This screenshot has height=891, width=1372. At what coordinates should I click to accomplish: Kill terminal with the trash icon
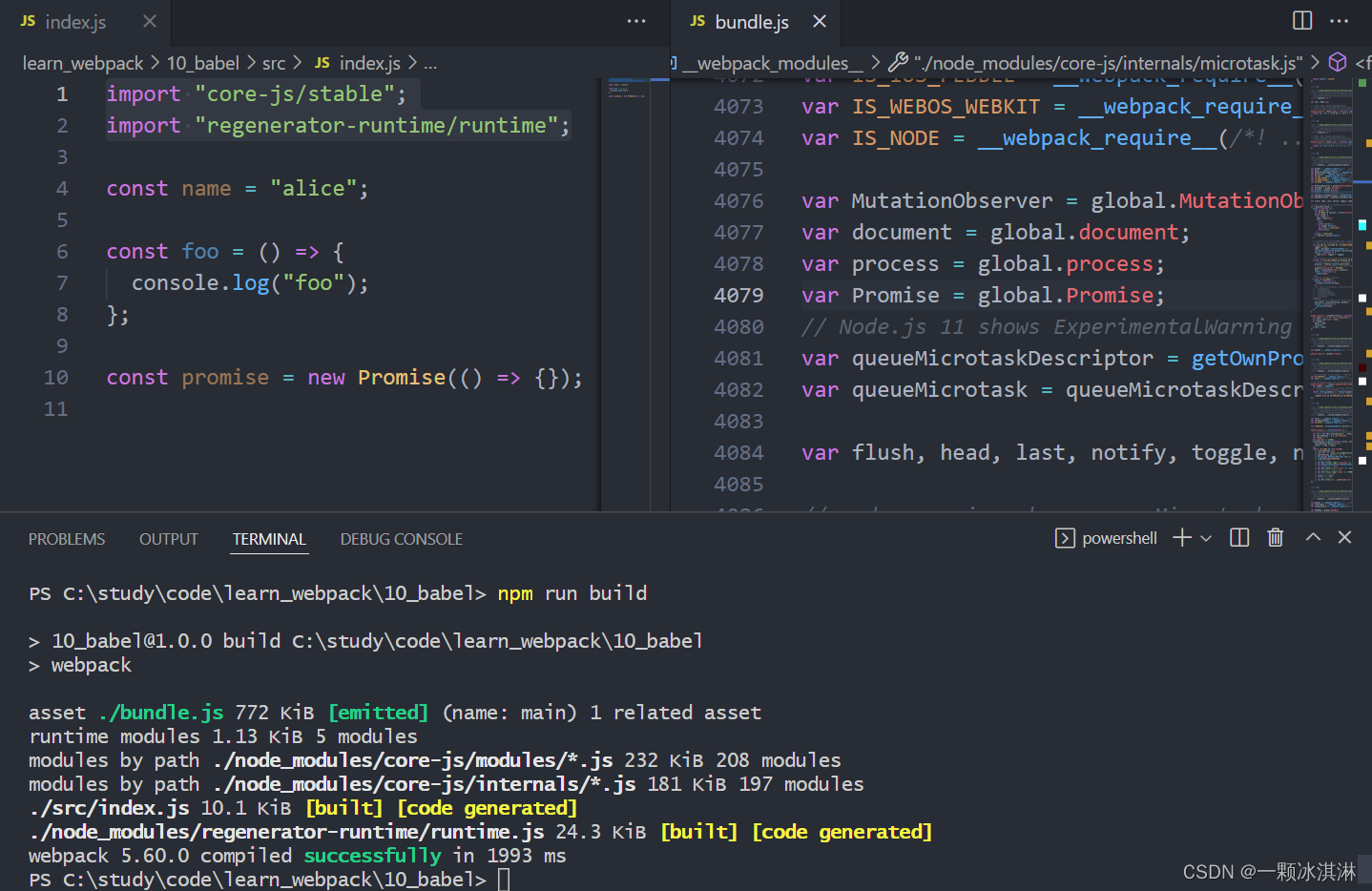[1276, 538]
